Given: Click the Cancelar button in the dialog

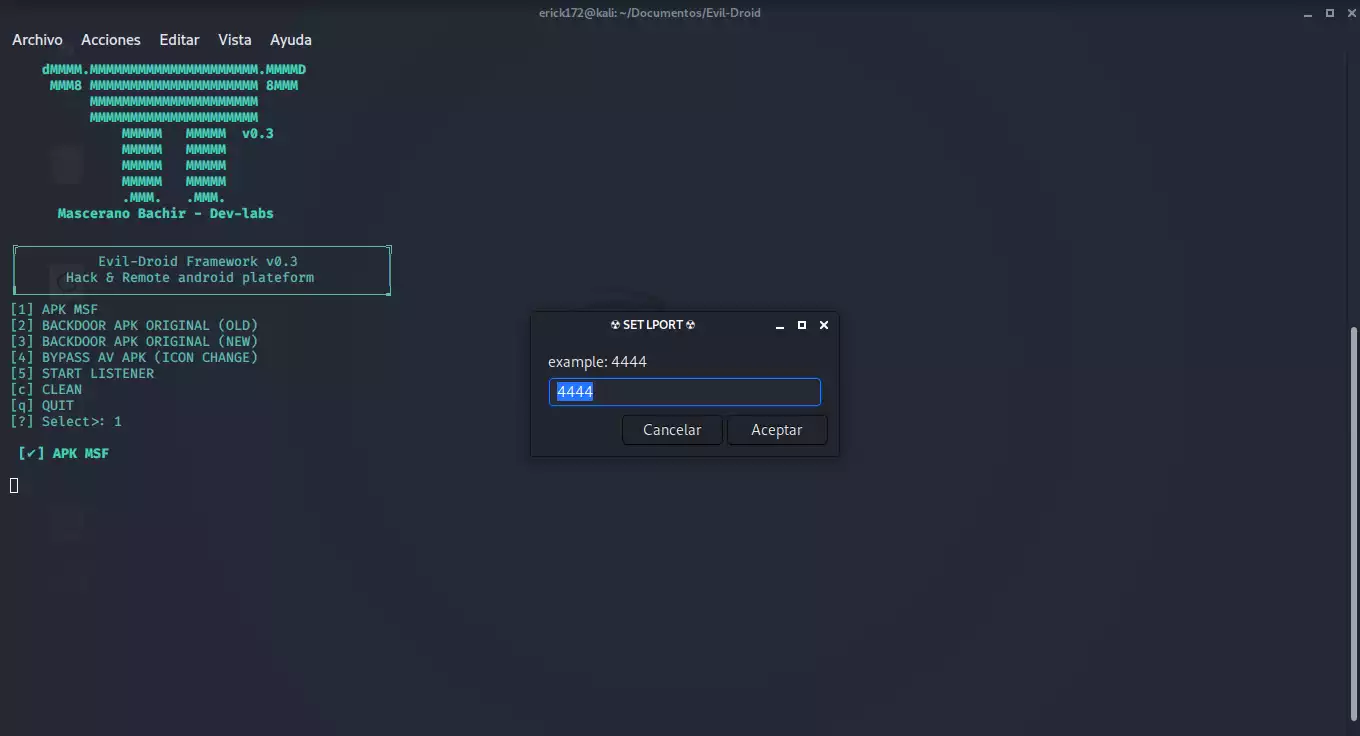Looking at the screenshot, I should click(672, 430).
